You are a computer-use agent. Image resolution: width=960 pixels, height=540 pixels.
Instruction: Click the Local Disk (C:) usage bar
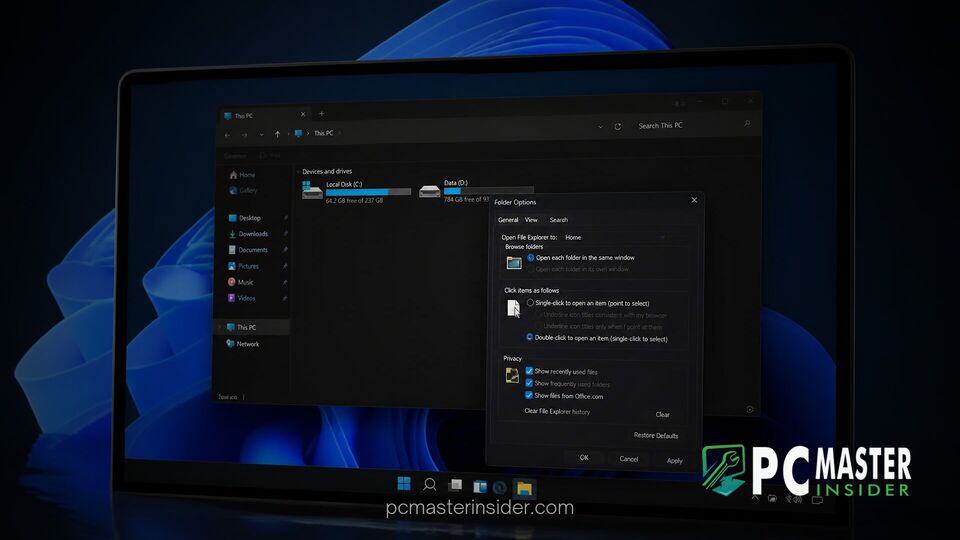(369, 192)
